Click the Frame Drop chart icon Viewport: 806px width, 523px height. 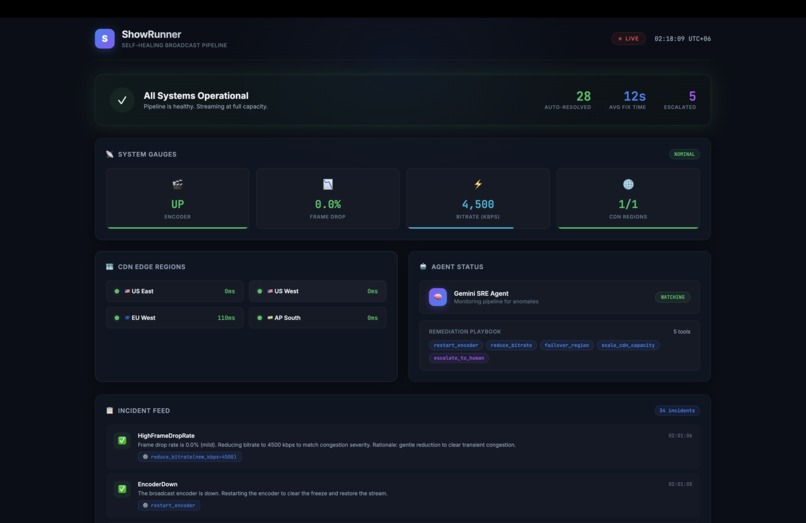pos(327,184)
